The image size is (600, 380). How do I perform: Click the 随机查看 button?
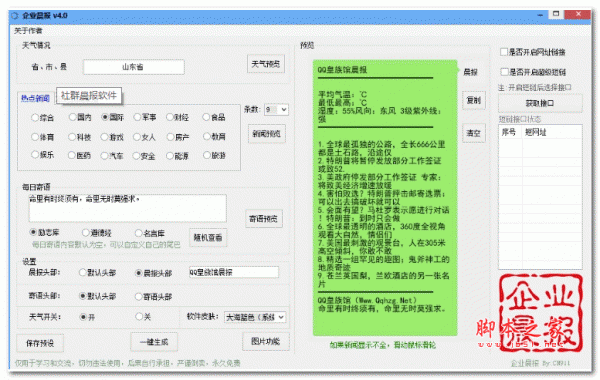tap(208, 238)
